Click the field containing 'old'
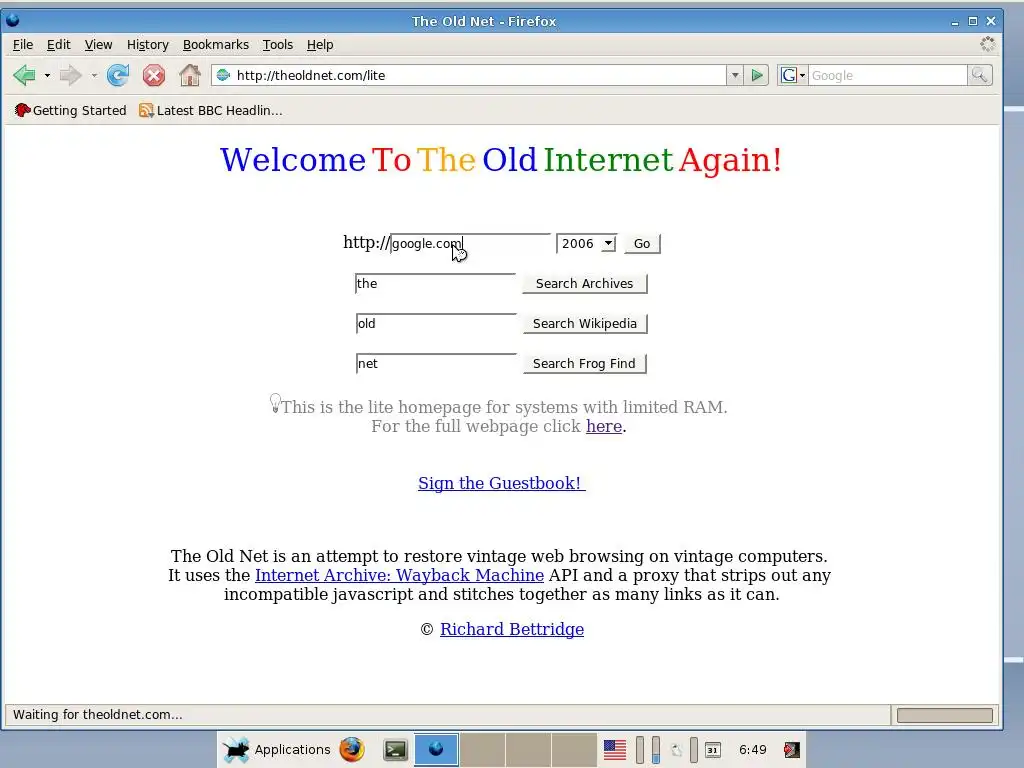1024x768 pixels. [436, 323]
